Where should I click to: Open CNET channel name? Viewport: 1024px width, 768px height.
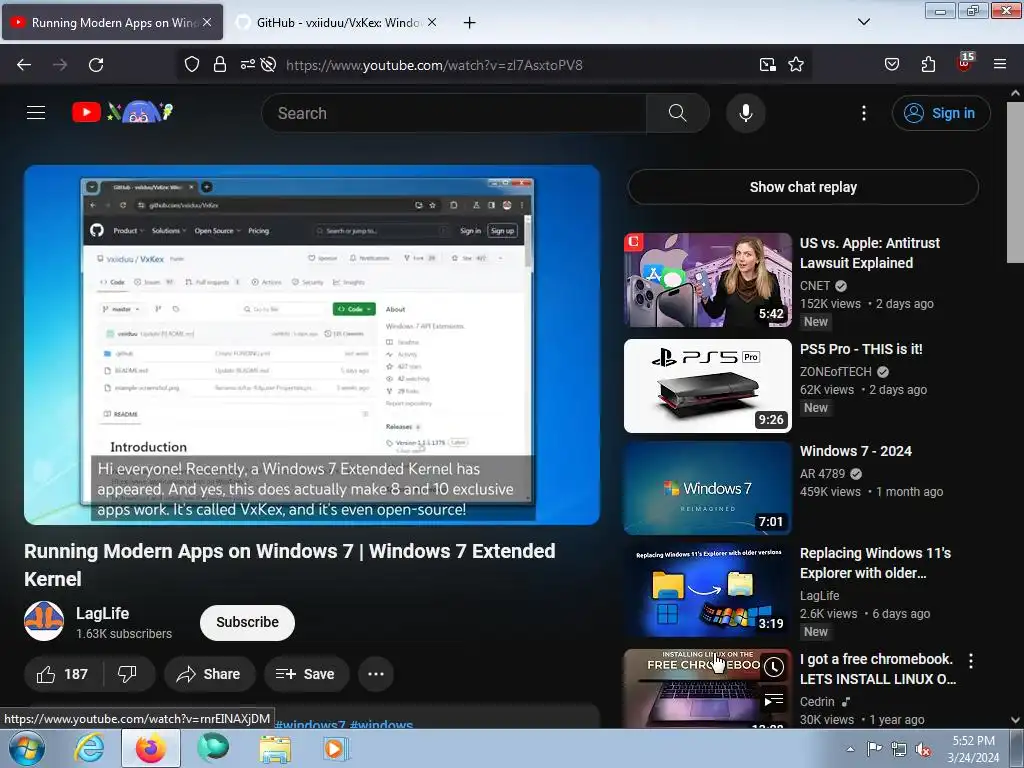click(815, 285)
